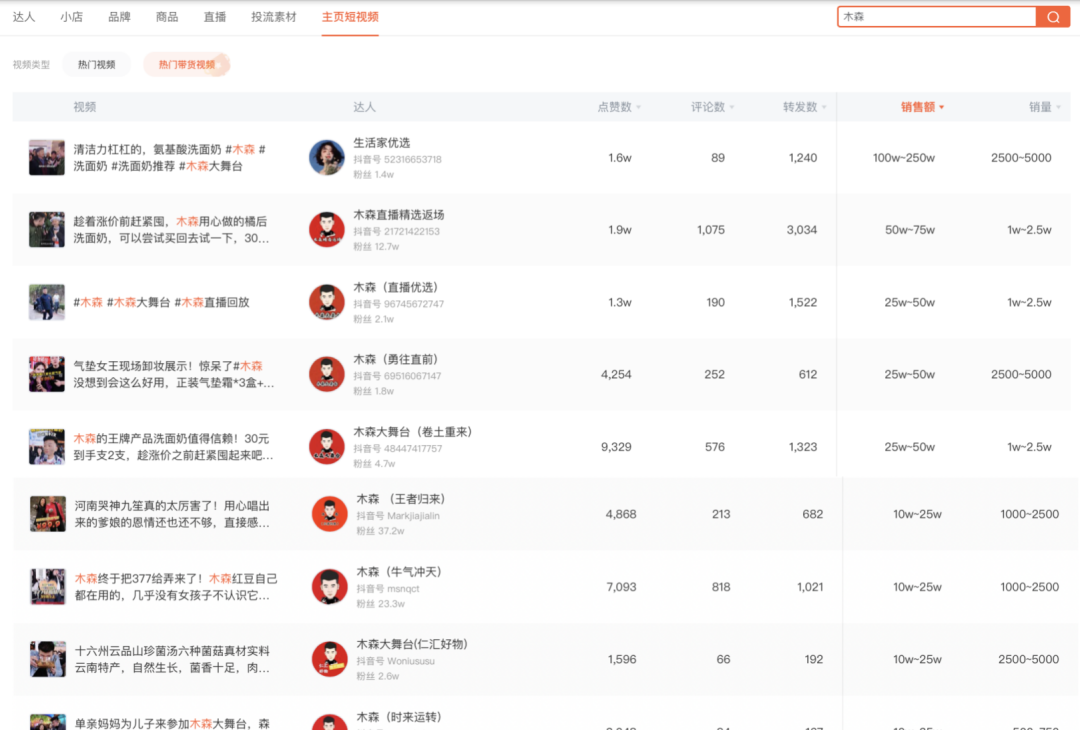Screen dimensions: 1080x730
Task: Open thumbnail of 木森直播回放 video
Action: tap(47, 302)
